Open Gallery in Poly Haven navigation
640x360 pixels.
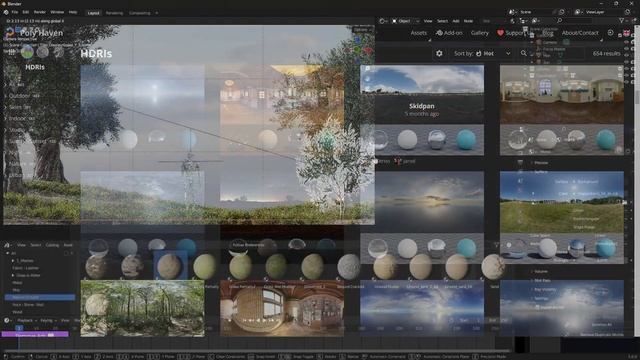(x=480, y=33)
